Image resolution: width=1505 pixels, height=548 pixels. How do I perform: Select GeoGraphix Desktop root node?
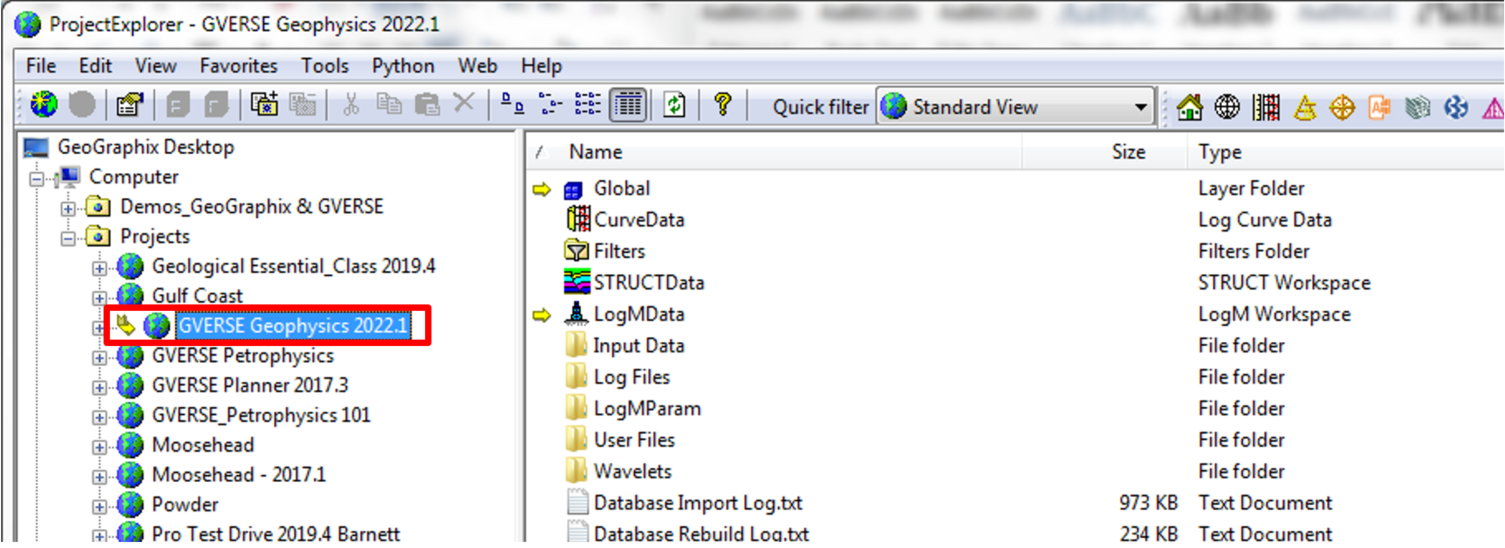[146, 147]
